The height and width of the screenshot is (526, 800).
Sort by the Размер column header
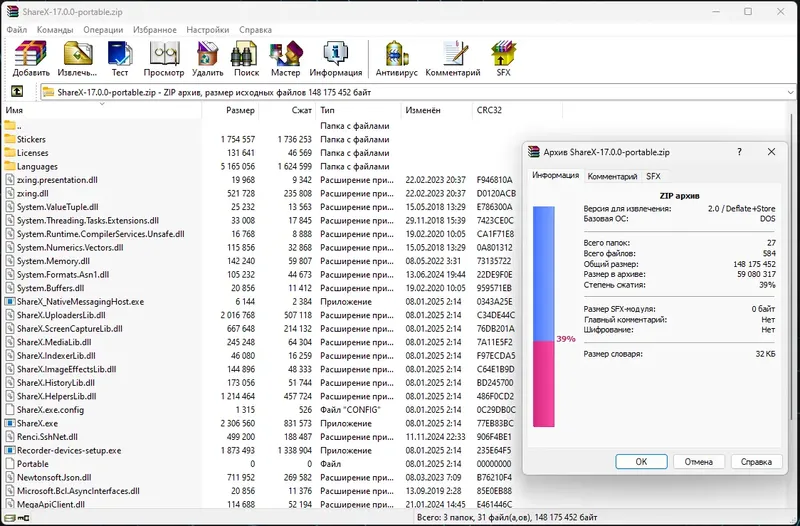pos(230,110)
